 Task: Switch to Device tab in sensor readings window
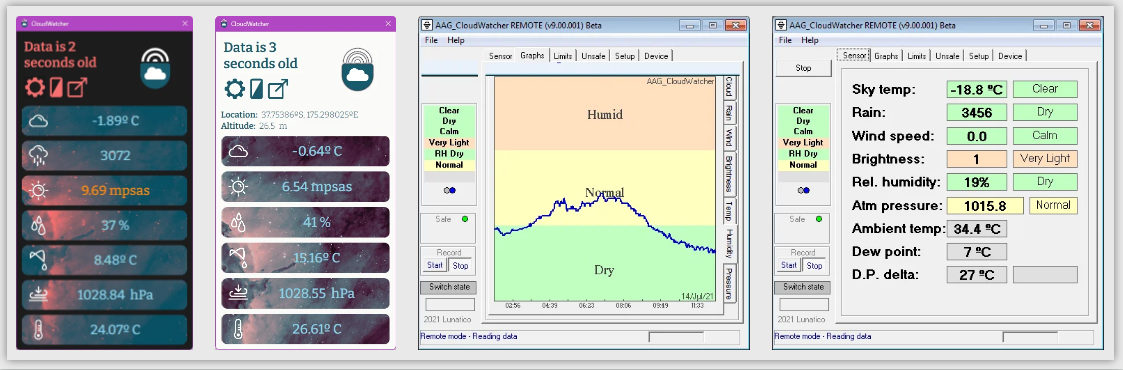tap(1010, 56)
